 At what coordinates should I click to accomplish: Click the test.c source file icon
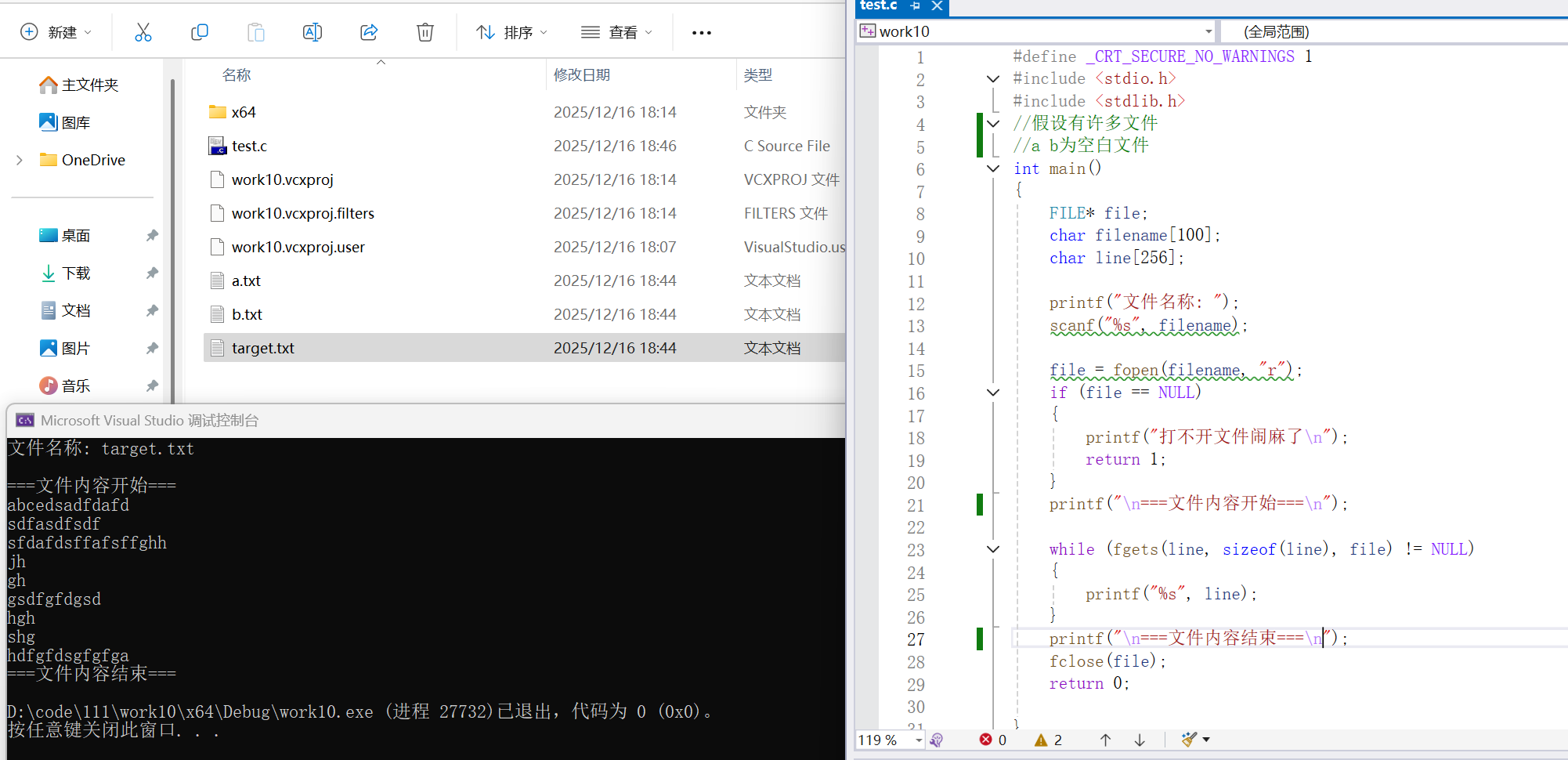(217, 146)
